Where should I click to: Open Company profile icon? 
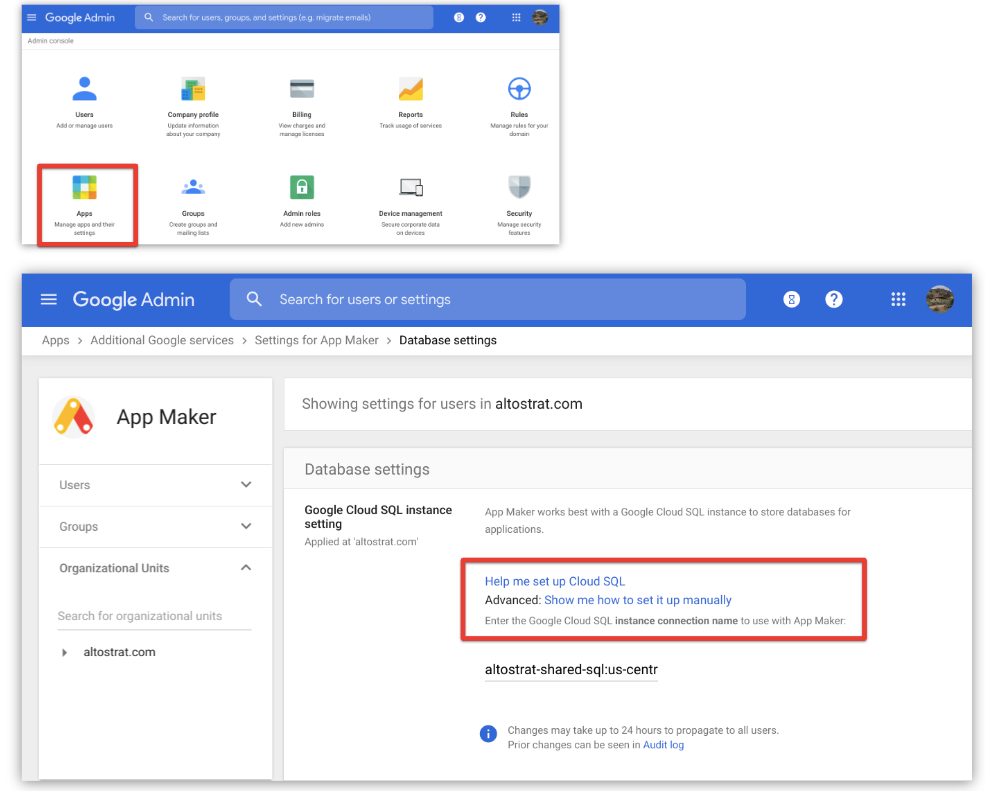[x=193, y=89]
